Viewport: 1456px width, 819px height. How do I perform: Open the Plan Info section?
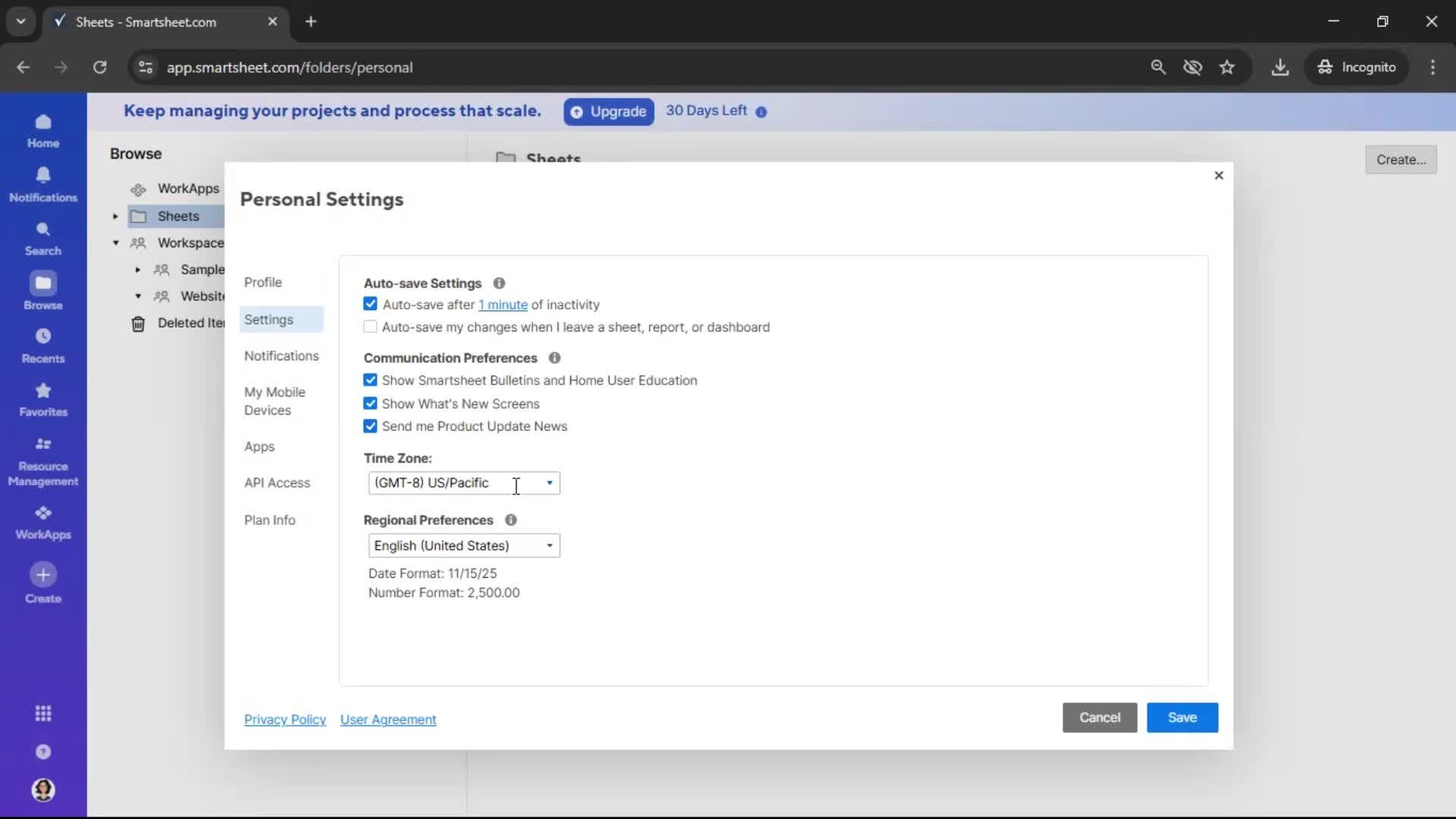click(270, 520)
